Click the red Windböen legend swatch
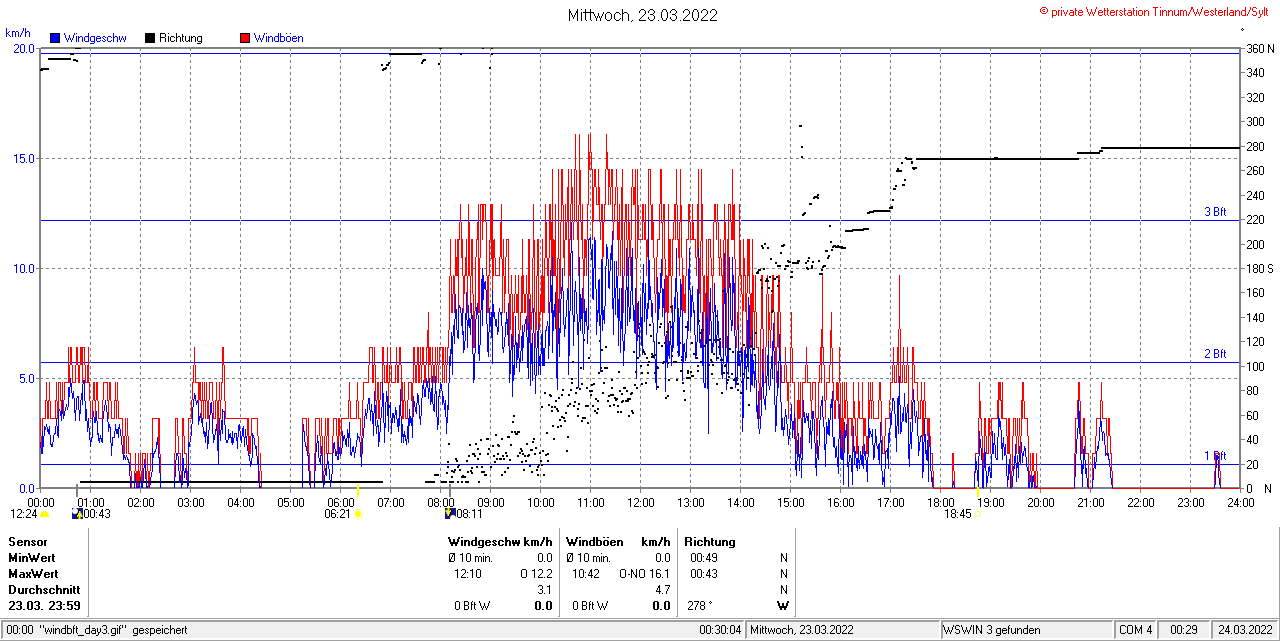Viewport: 1280px width, 641px height. [x=245, y=38]
